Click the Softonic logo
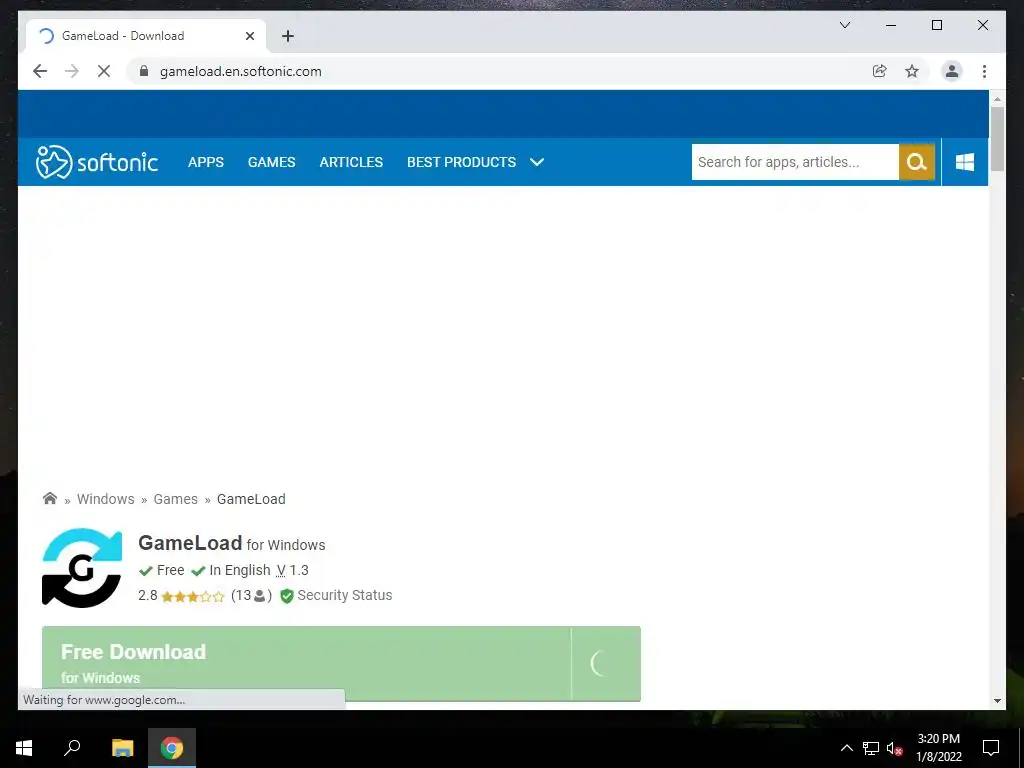This screenshot has width=1024, height=768. coord(97,162)
